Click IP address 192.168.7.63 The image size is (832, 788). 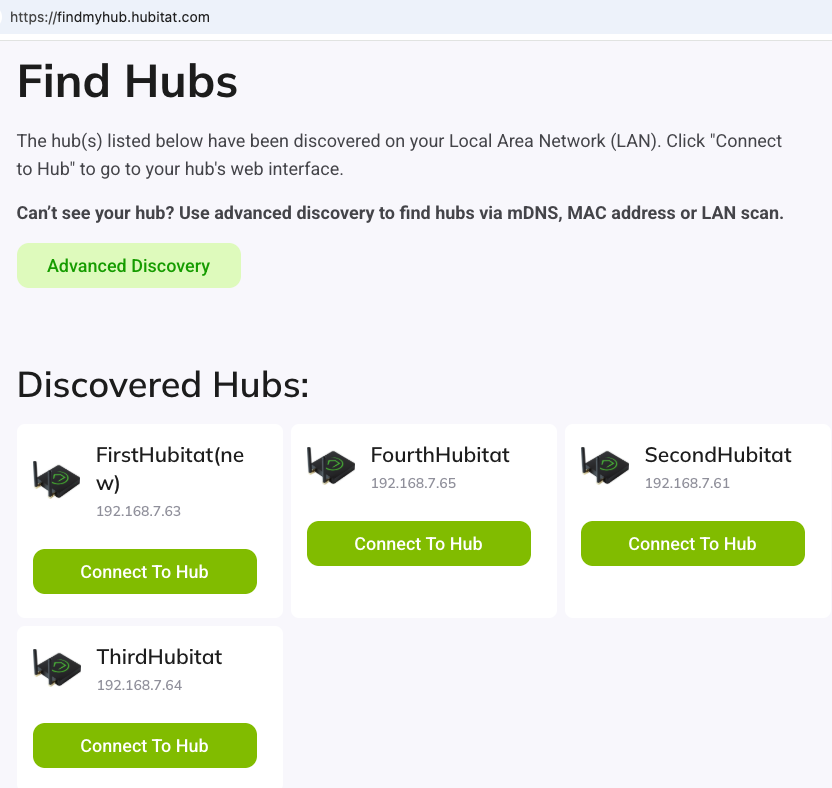click(x=138, y=511)
